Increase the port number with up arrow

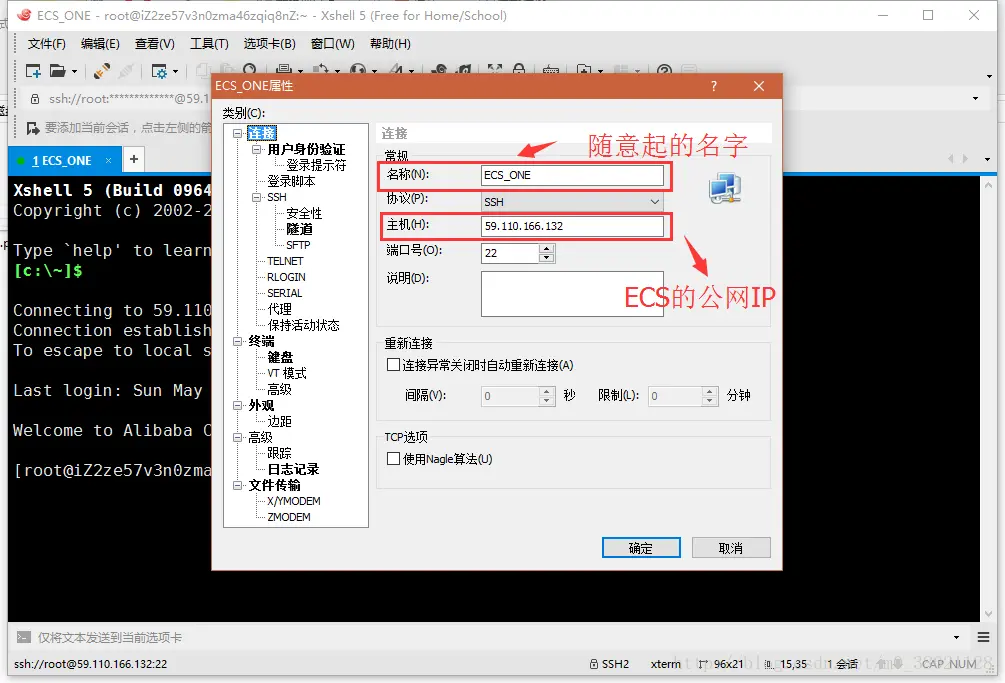tap(547, 249)
